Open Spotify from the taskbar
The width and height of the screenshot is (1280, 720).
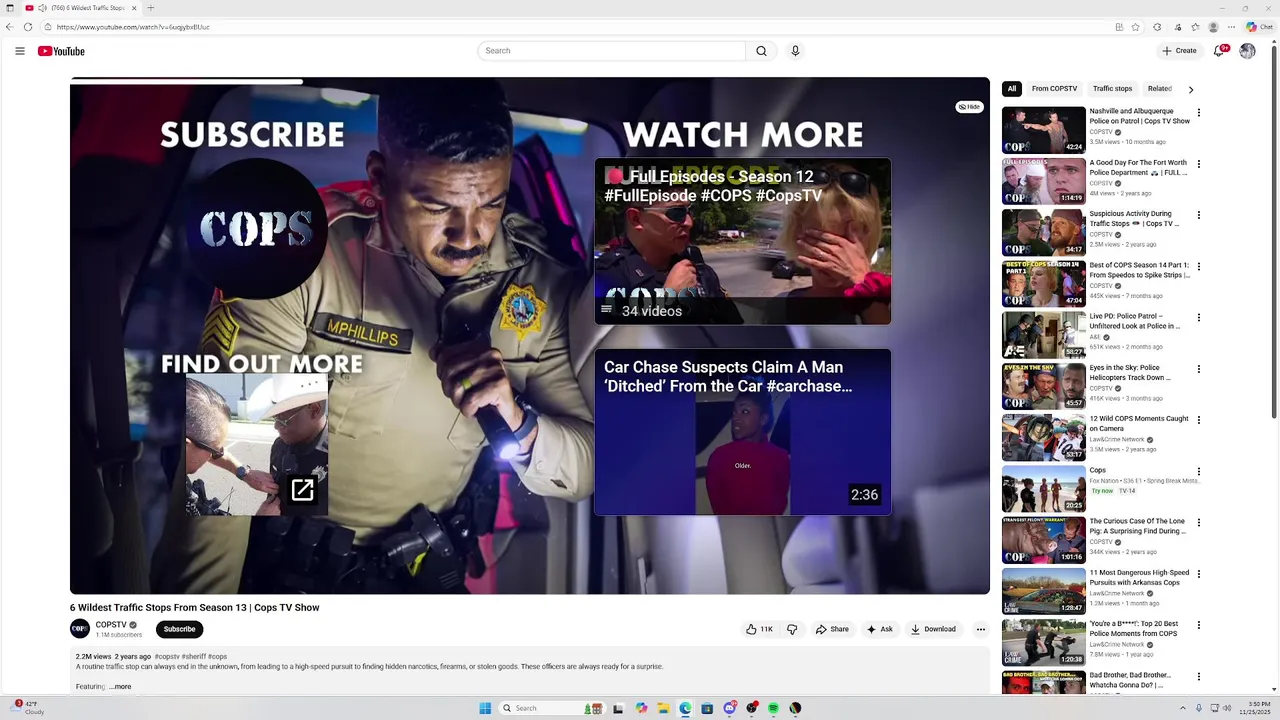pyautogui.click(x=773, y=708)
